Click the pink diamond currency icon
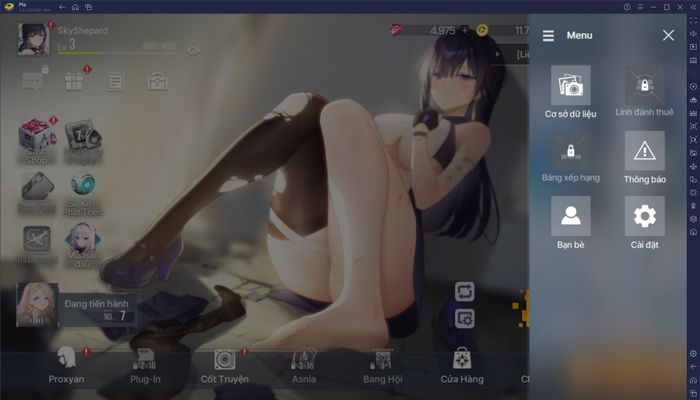700x400 pixels. click(396, 29)
